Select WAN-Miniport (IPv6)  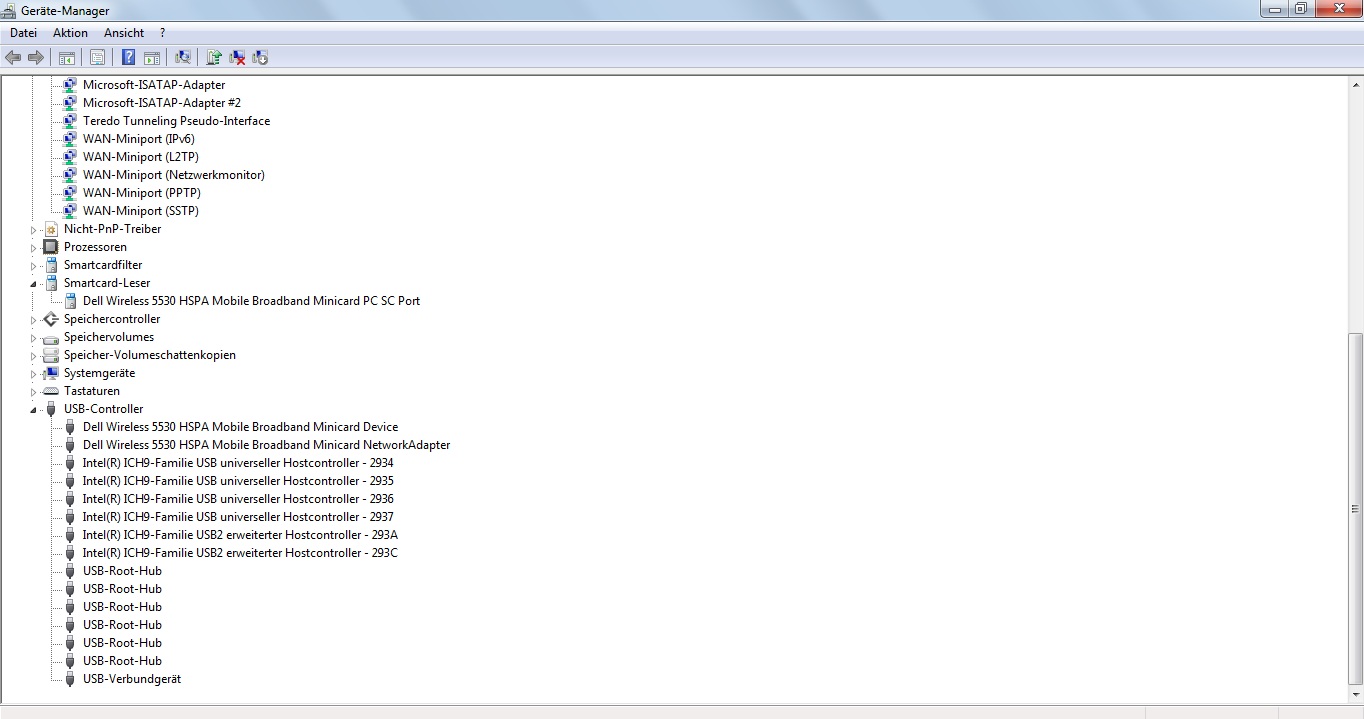pyautogui.click(x=138, y=138)
